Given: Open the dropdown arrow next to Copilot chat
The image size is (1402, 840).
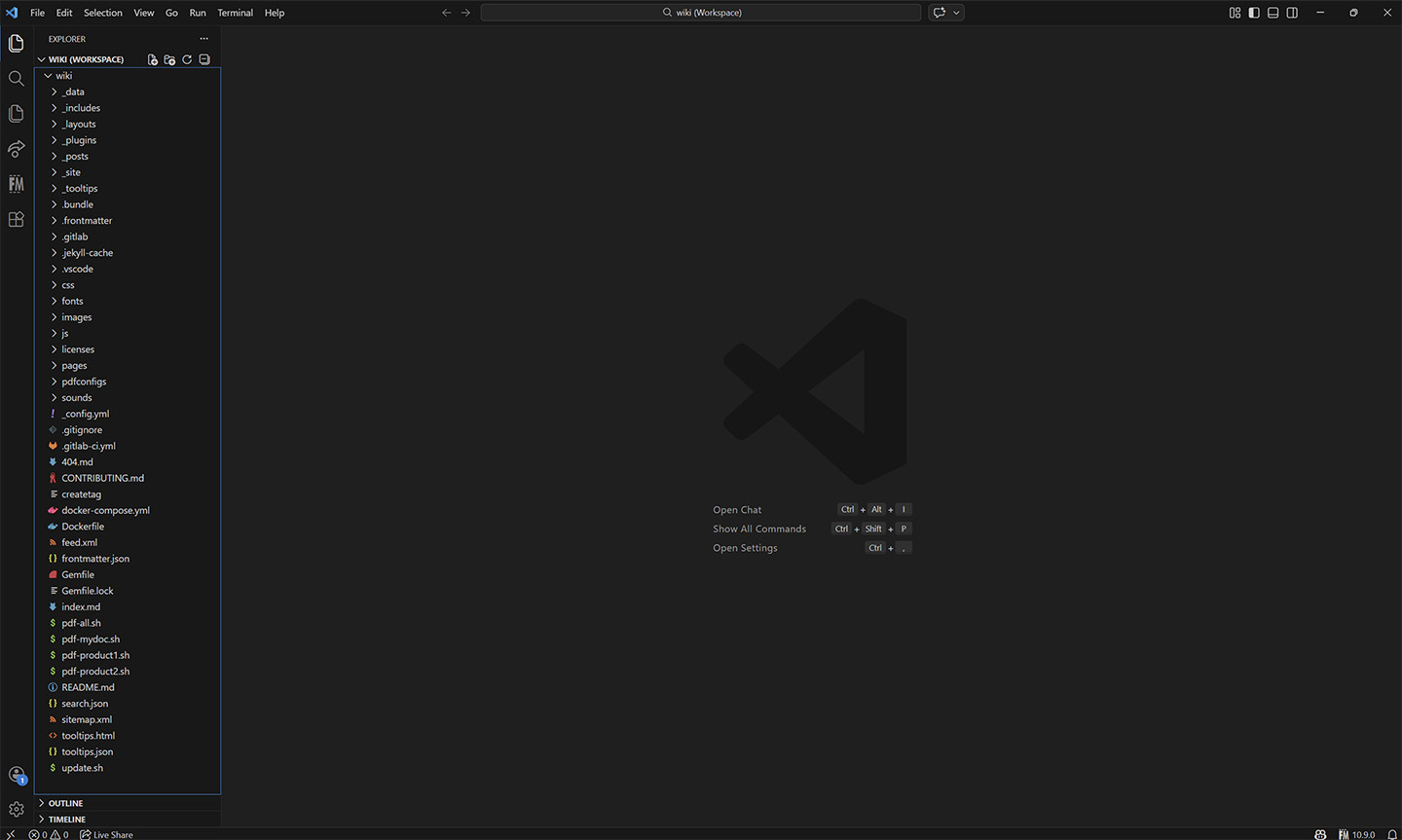Looking at the screenshot, I should point(956,13).
